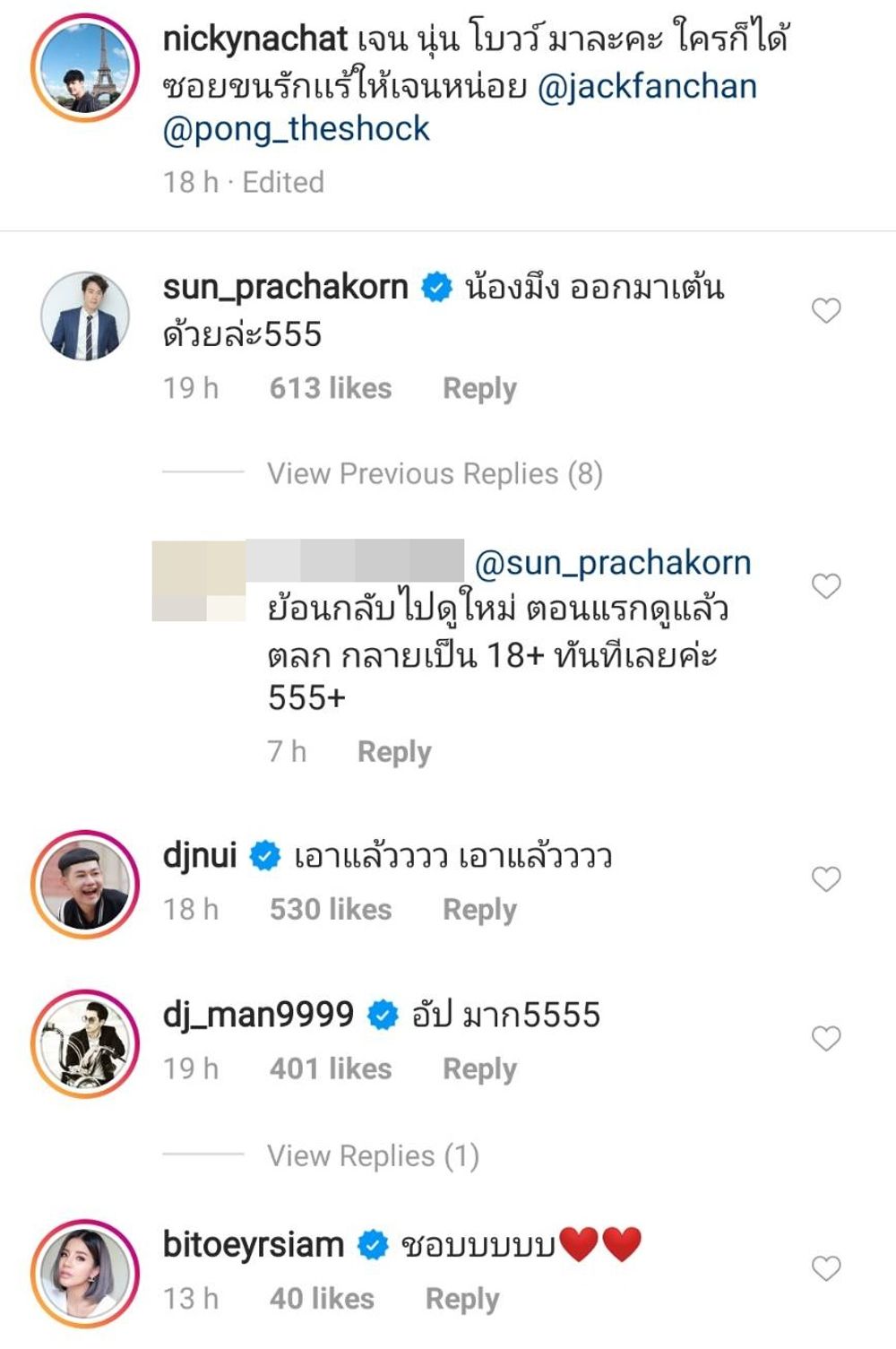Like sun_prachakorn's comment with the heart
This screenshot has width=896, height=1349.
coord(826,311)
